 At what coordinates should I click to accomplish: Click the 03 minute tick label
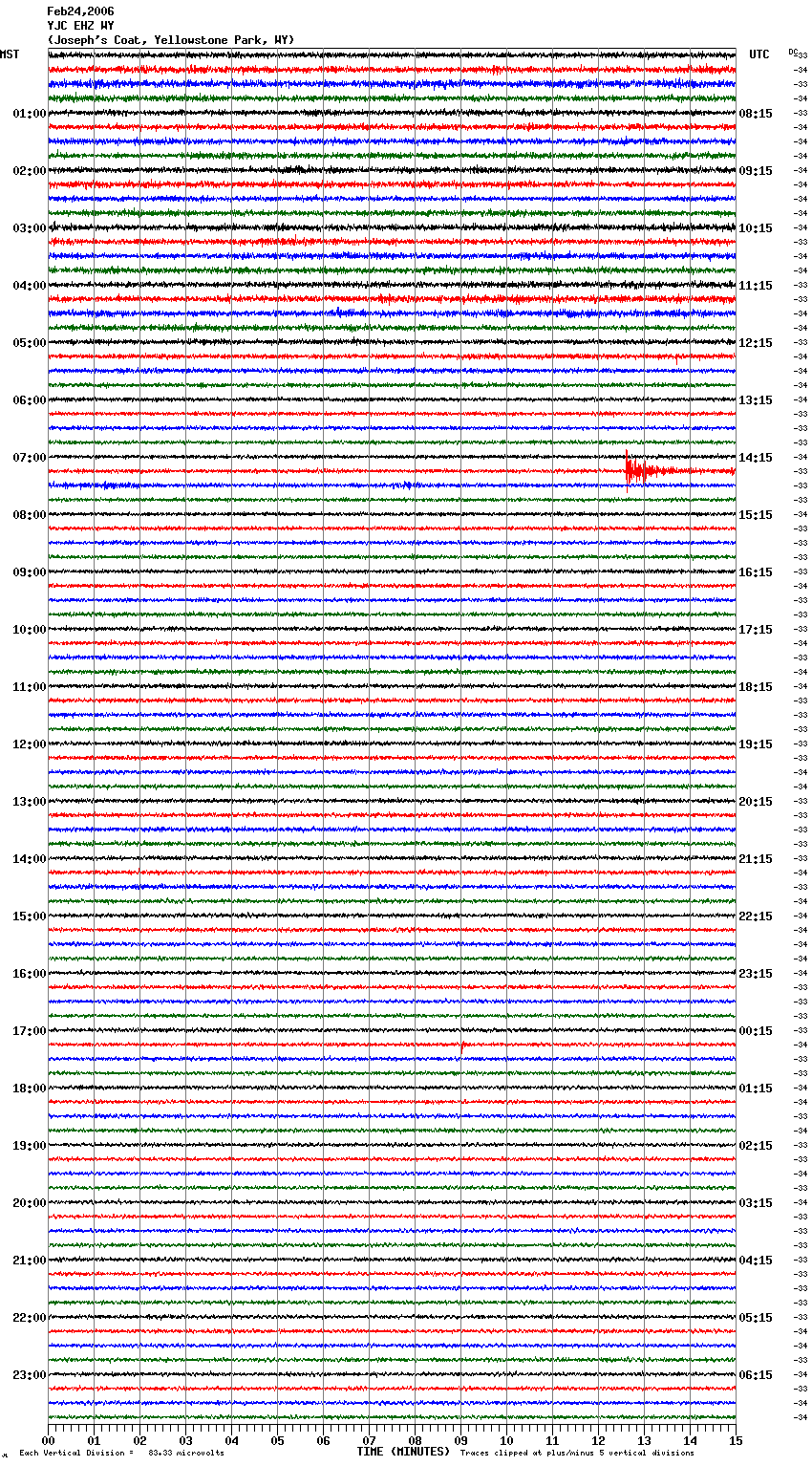[x=185, y=1439]
